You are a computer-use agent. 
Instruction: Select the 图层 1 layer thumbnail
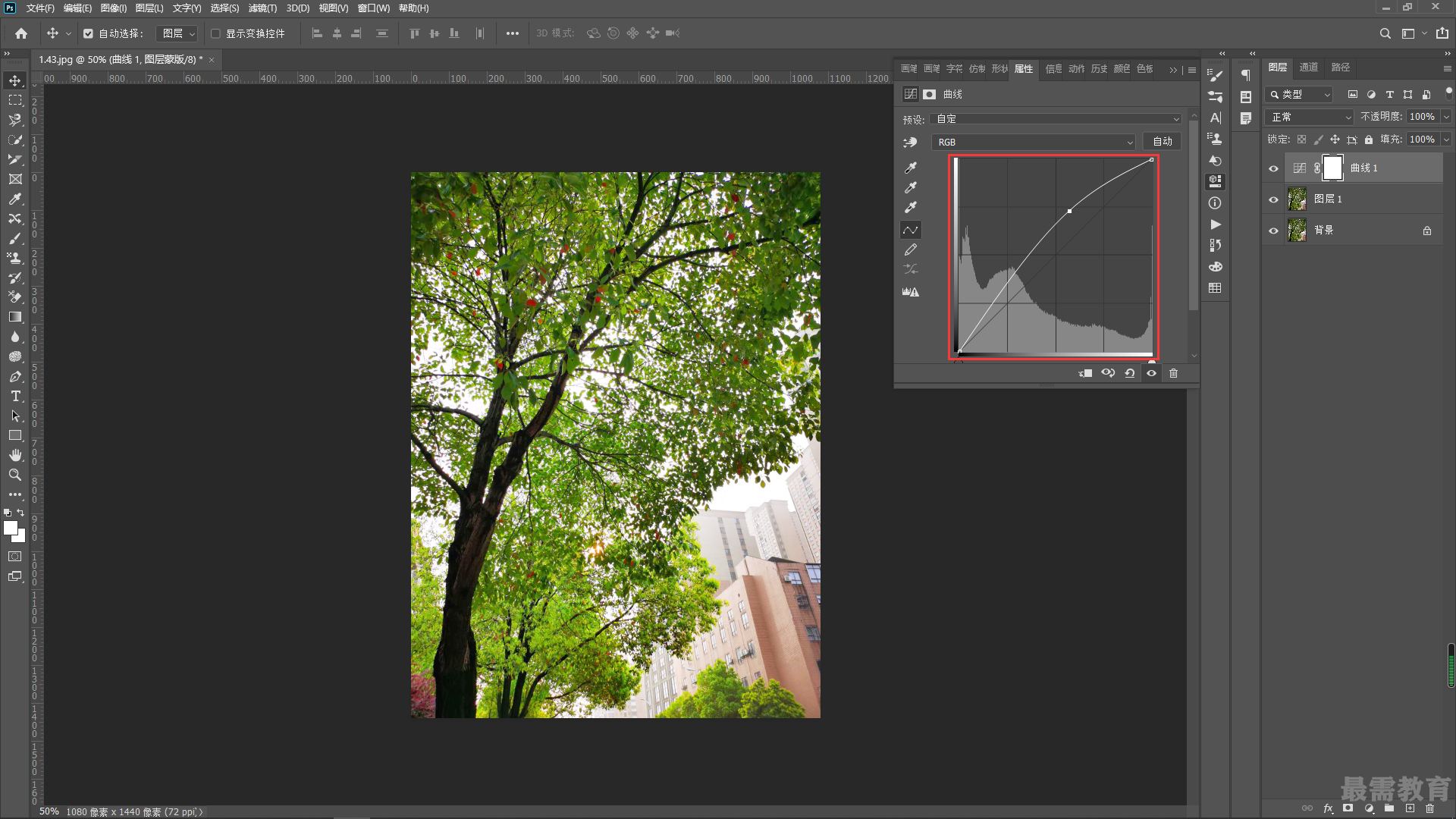coord(1298,199)
